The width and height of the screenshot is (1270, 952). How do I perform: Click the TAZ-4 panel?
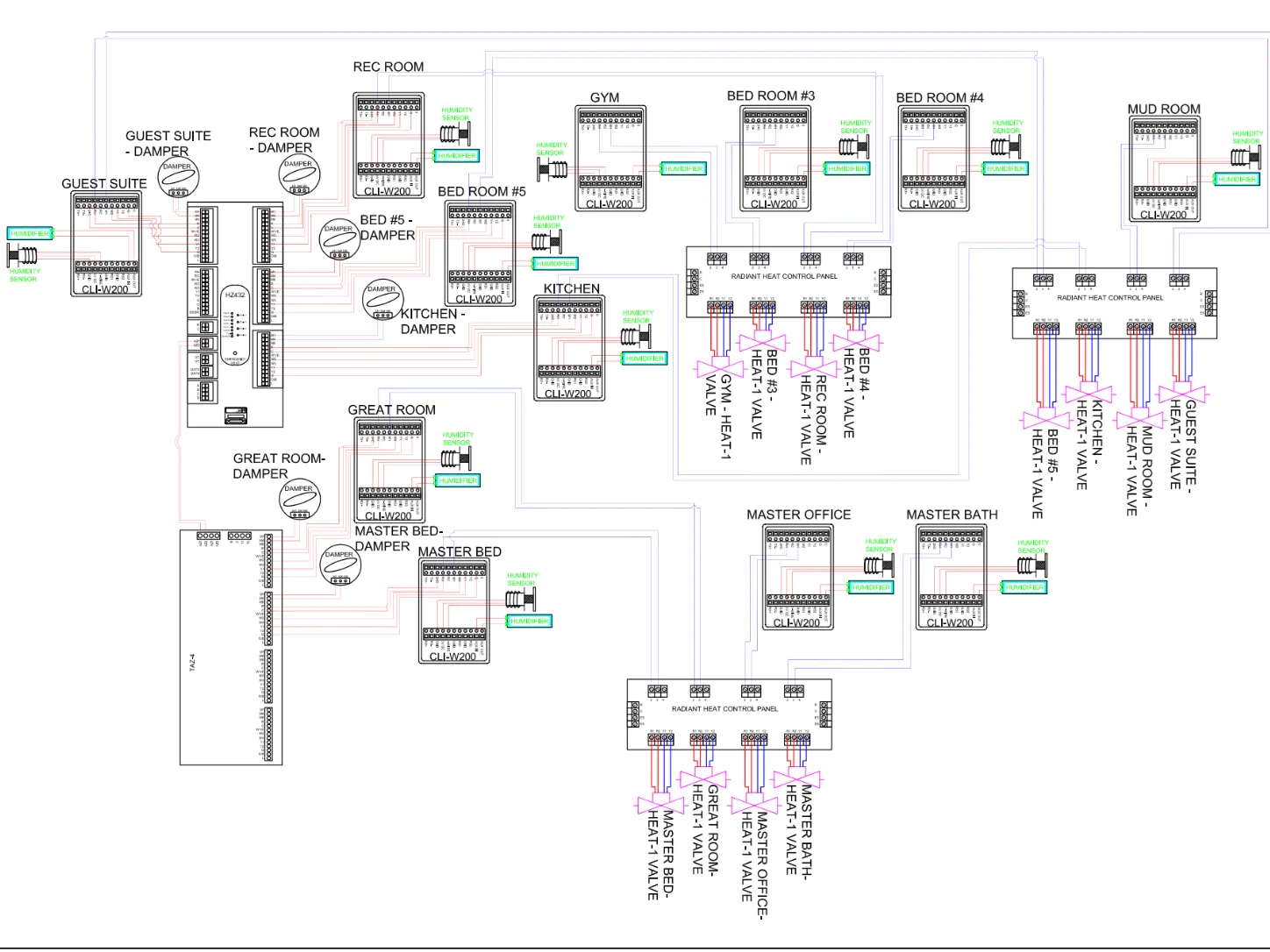[x=232, y=648]
